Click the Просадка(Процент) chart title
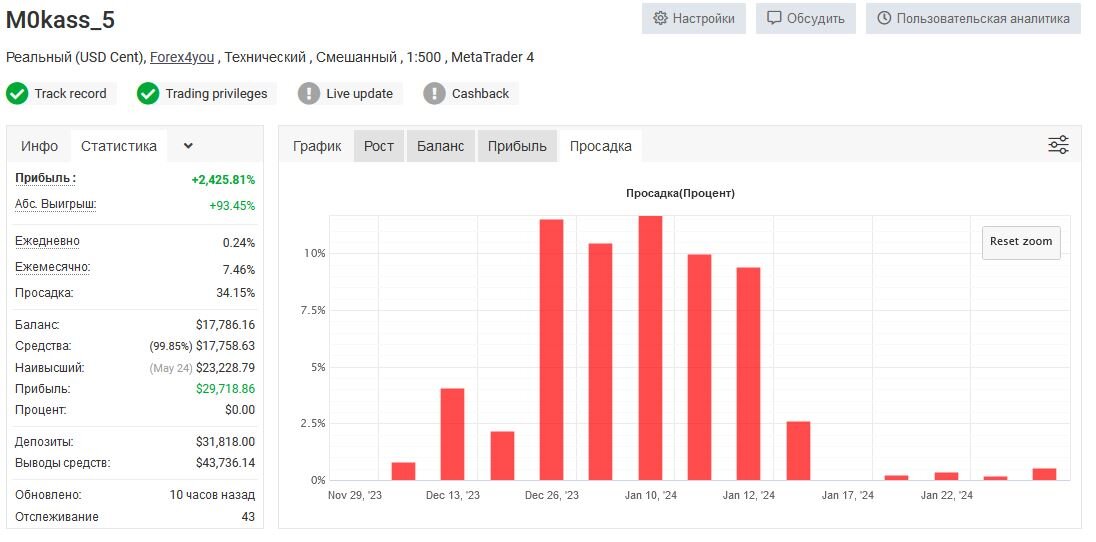1096x542 pixels. [x=680, y=193]
